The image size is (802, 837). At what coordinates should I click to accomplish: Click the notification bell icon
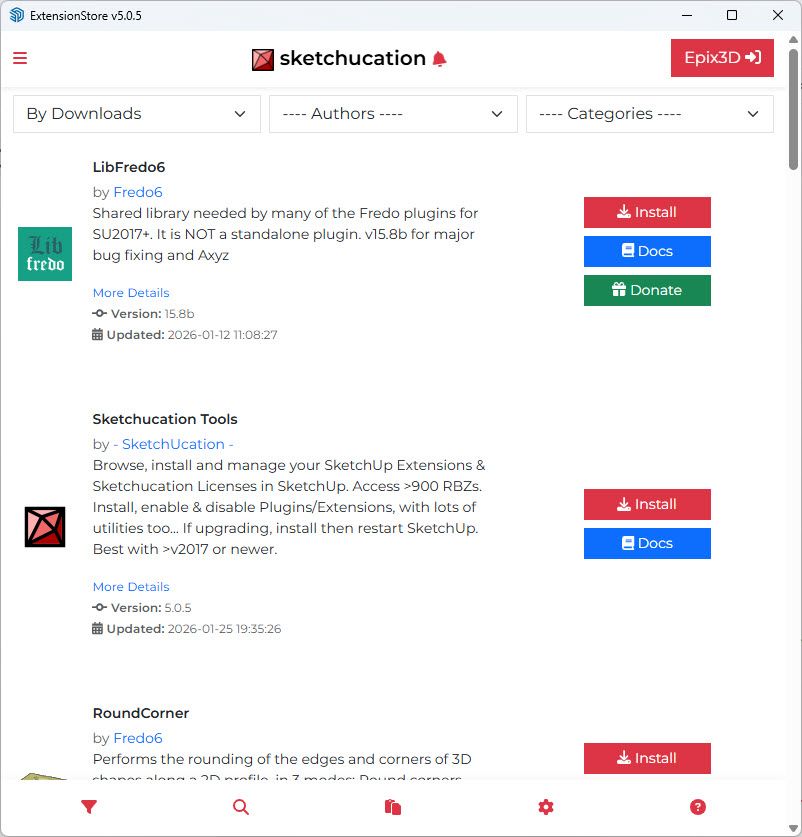(x=439, y=59)
